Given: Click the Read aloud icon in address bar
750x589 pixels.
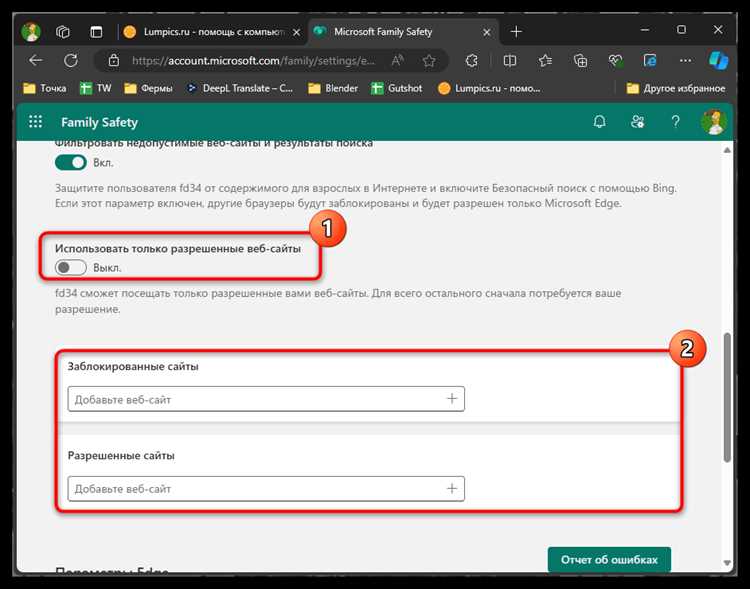Looking at the screenshot, I should coord(397,60).
